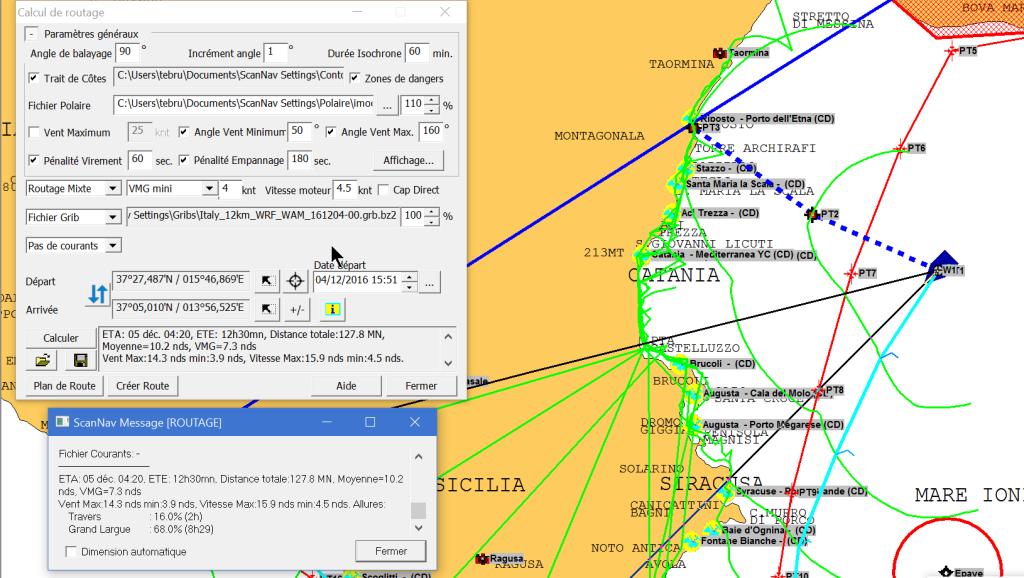The width and height of the screenshot is (1024, 578).
Task: Select the Ragusa marker icon
Action: tap(482, 558)
